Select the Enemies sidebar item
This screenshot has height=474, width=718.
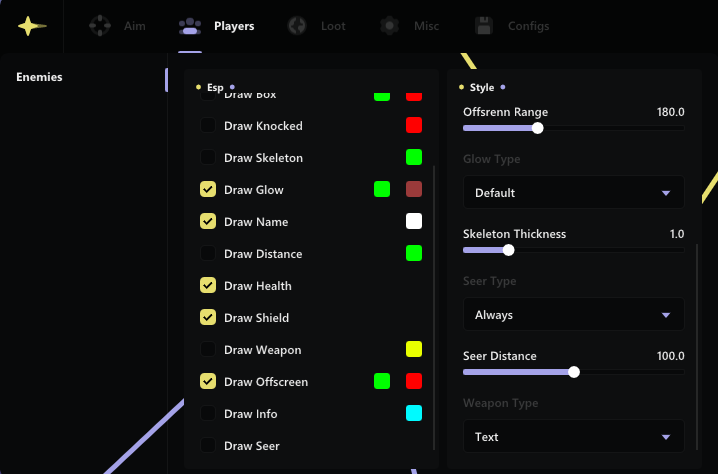(x=40, y=77)
